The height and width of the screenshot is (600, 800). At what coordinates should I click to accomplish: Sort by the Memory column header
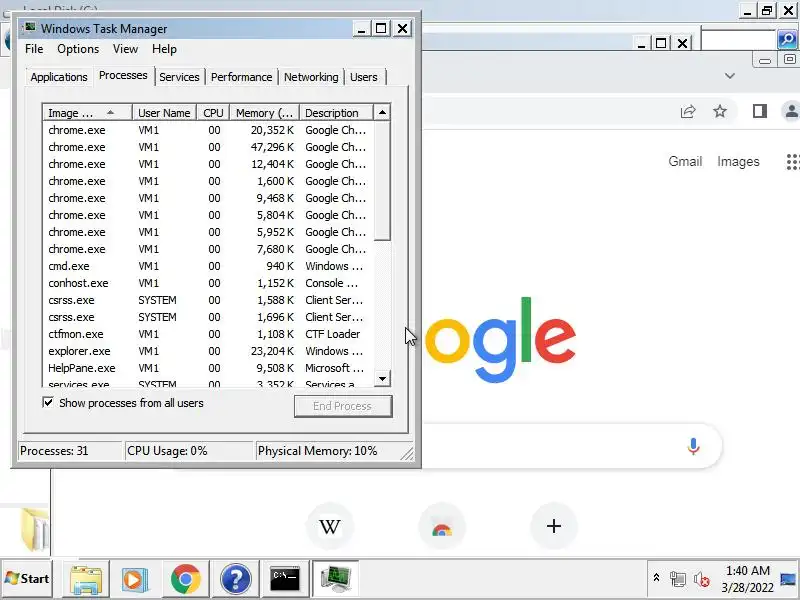pos(264,113)
